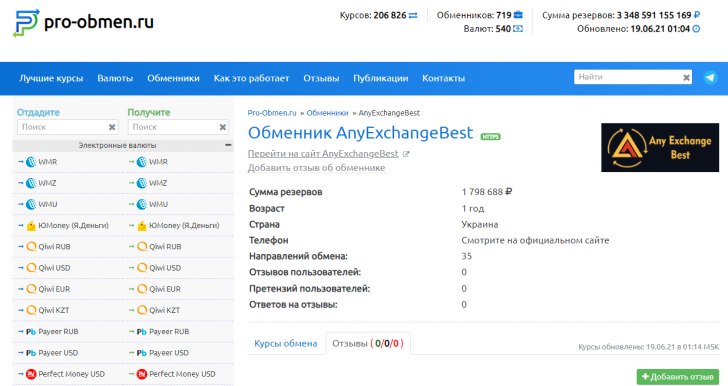Choose Payeer USD in Отдайте column
728x386 pixels.
pyautogui.click(x=58, y=353)
